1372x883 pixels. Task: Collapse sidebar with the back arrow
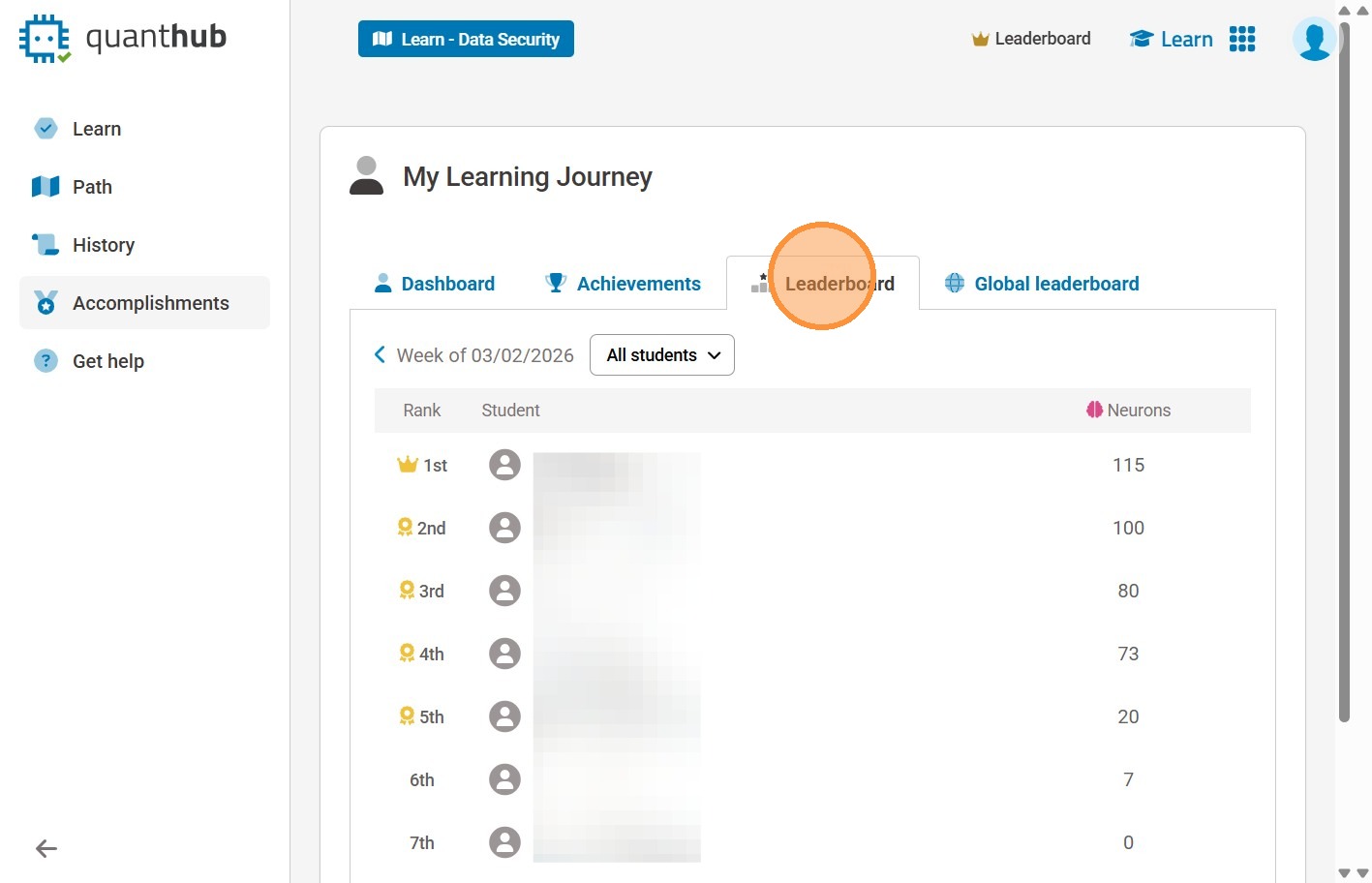pos(46,849)
